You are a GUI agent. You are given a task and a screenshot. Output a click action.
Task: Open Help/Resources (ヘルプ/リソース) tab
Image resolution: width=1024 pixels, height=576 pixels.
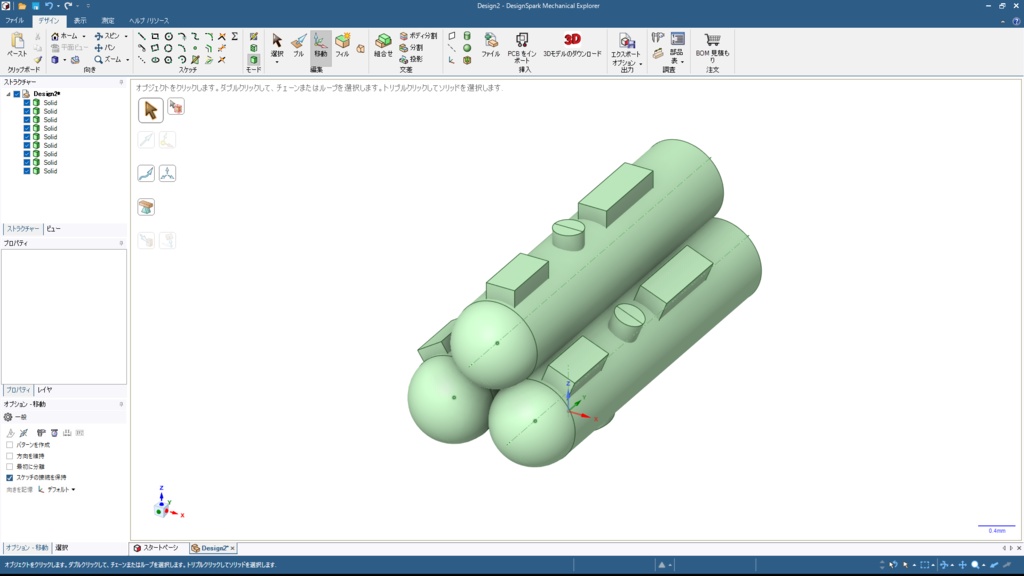(149, 21)
